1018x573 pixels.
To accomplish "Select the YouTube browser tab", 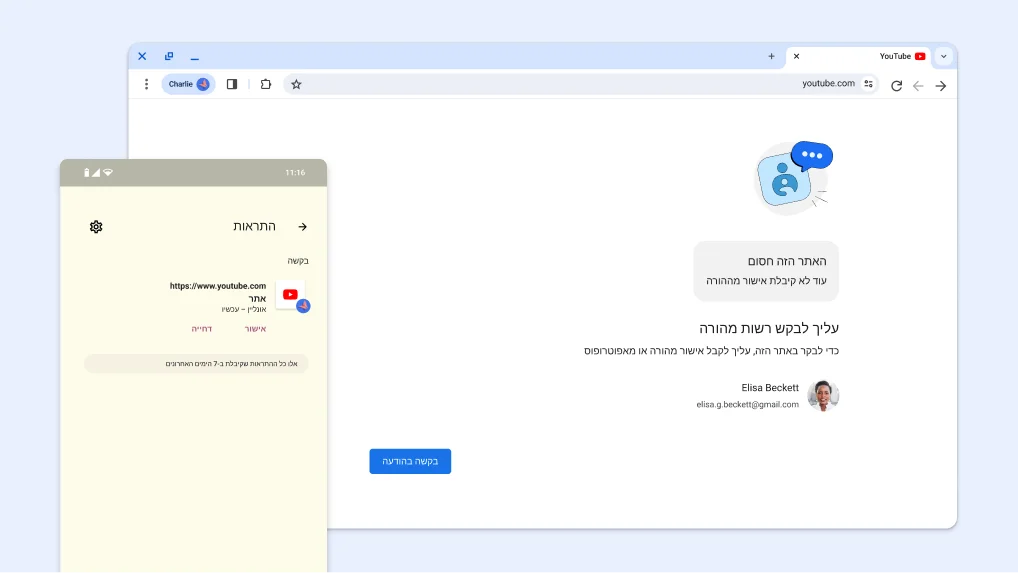I will pos(858,56).
